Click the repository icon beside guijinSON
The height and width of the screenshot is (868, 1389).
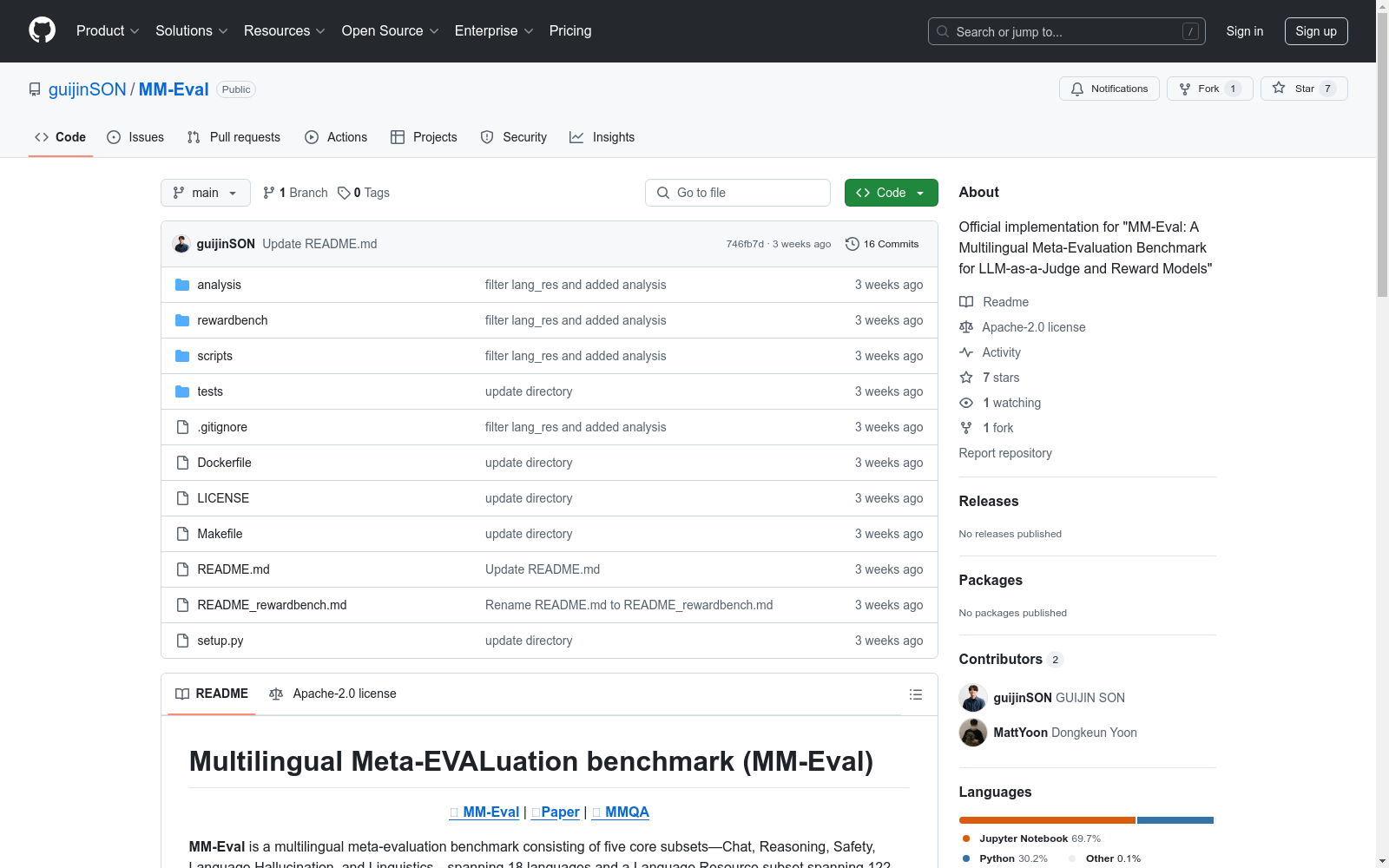[35, 89]
